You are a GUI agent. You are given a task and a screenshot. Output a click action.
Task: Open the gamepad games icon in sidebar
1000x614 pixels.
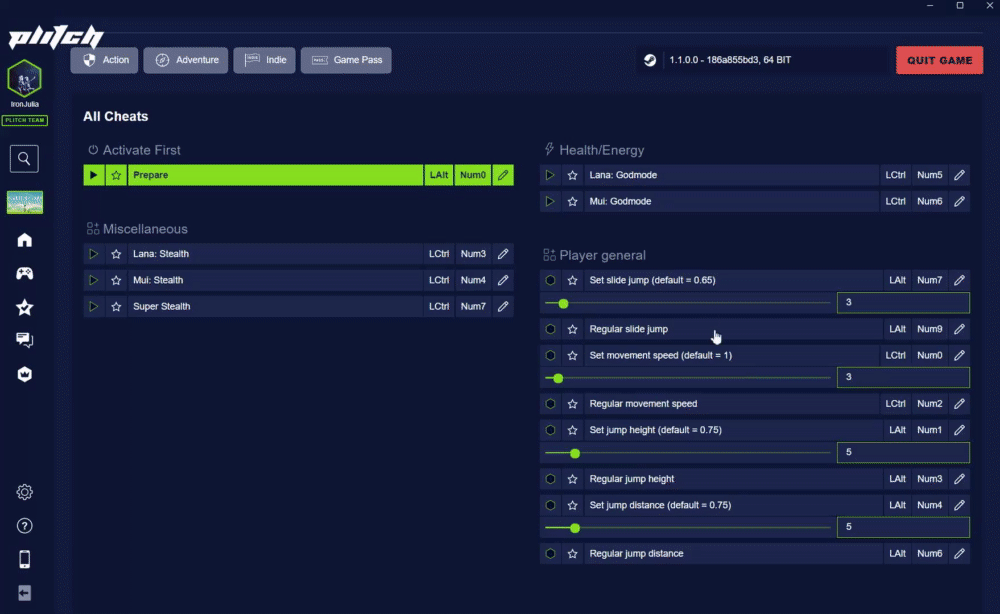24,274
